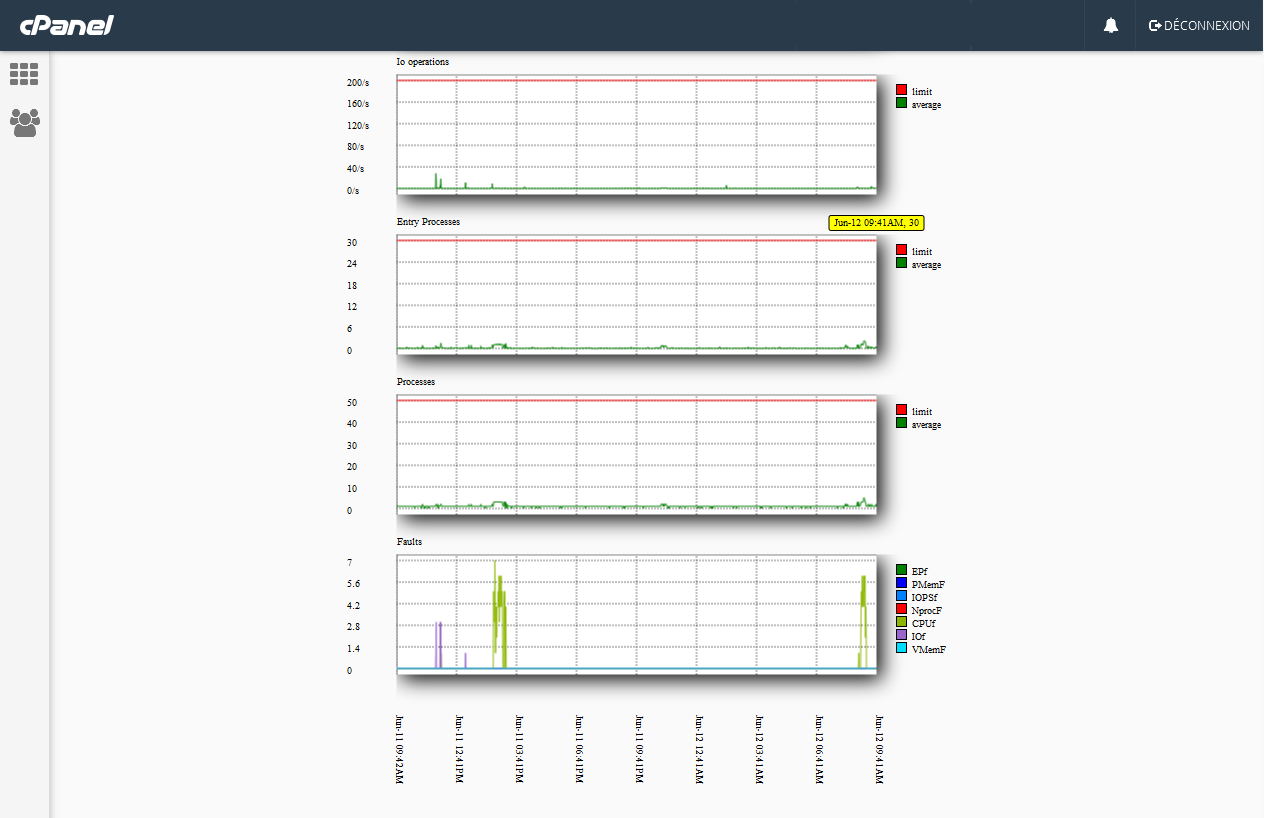This screenshot has width=1264, height=818.
Task: Click the 7 label on Faults axis
Action: coord(350,563)
